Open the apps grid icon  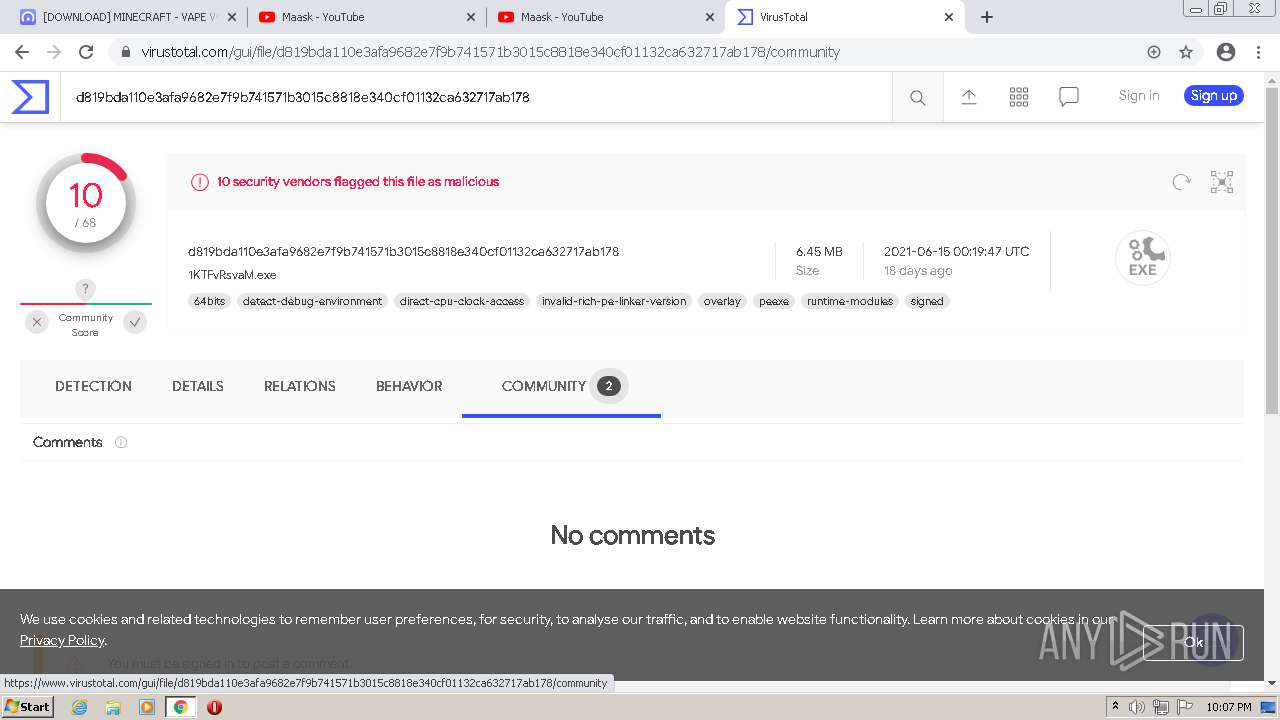pos(1019,96)
